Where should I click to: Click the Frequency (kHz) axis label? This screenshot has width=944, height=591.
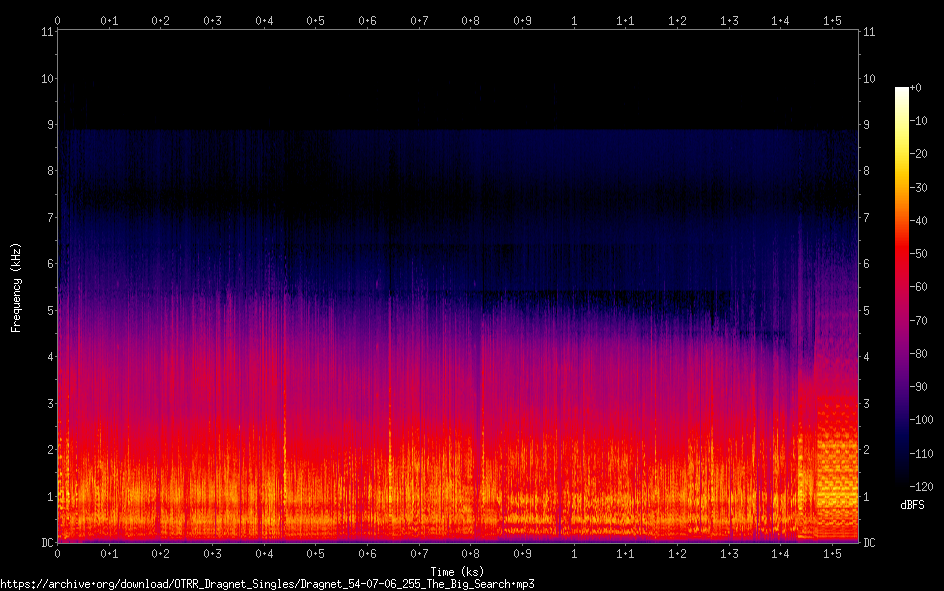pos(16,287)
